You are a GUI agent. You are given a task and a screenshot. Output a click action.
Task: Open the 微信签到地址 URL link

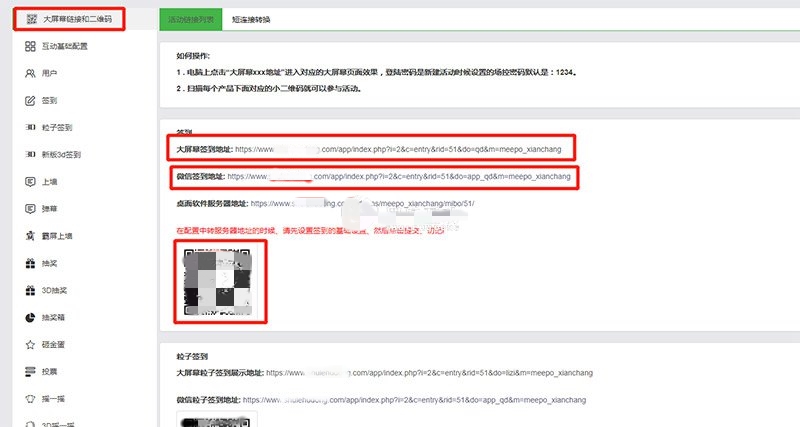tap(399, 177)
